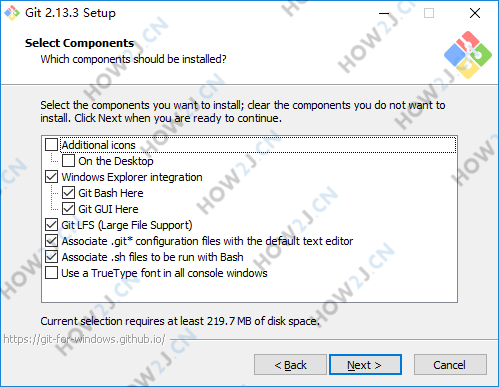Toggle Git LFS (Large File Support)
Image resolution: width=499 pixels, height=387 pixels.
pos(51,225)
